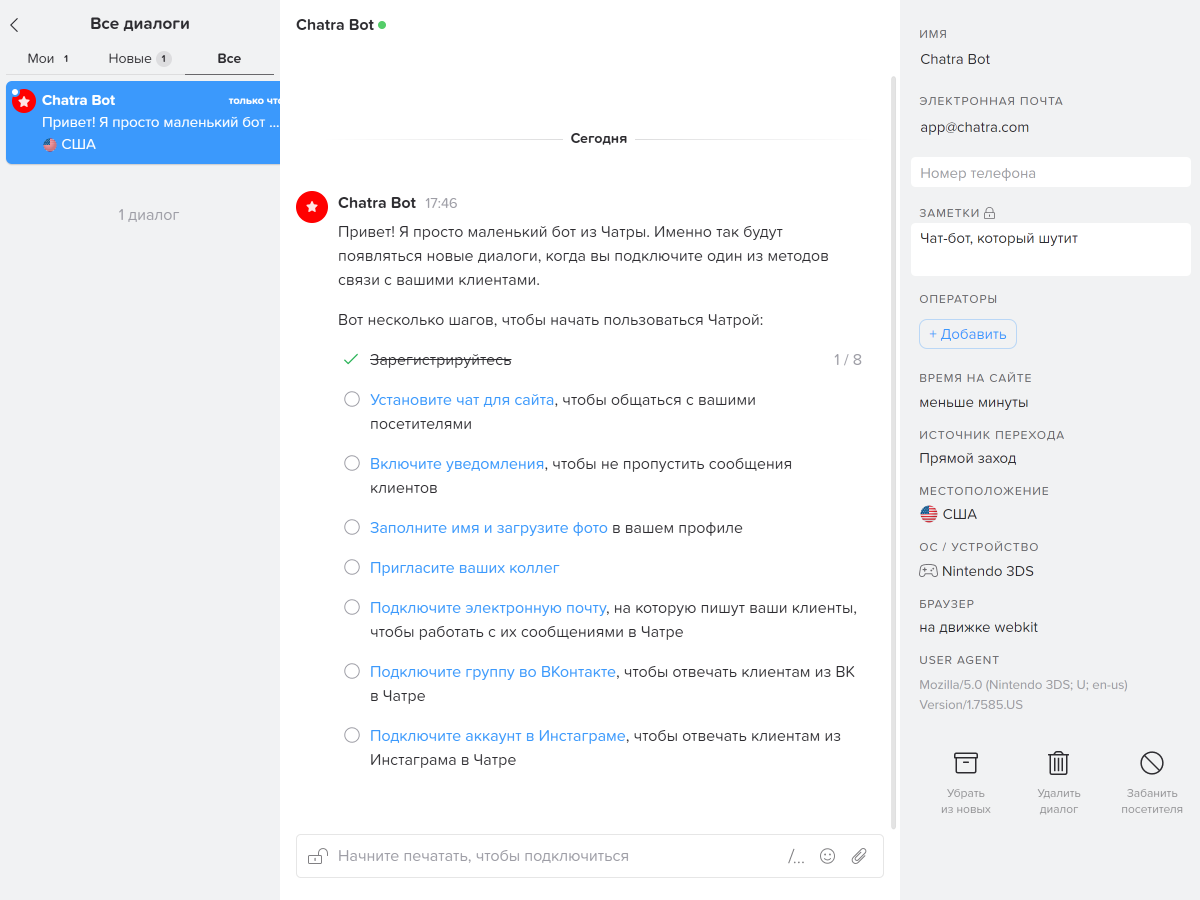
Task: Click the USA flag in dialog list item
Action: click(x=50, y=144)
